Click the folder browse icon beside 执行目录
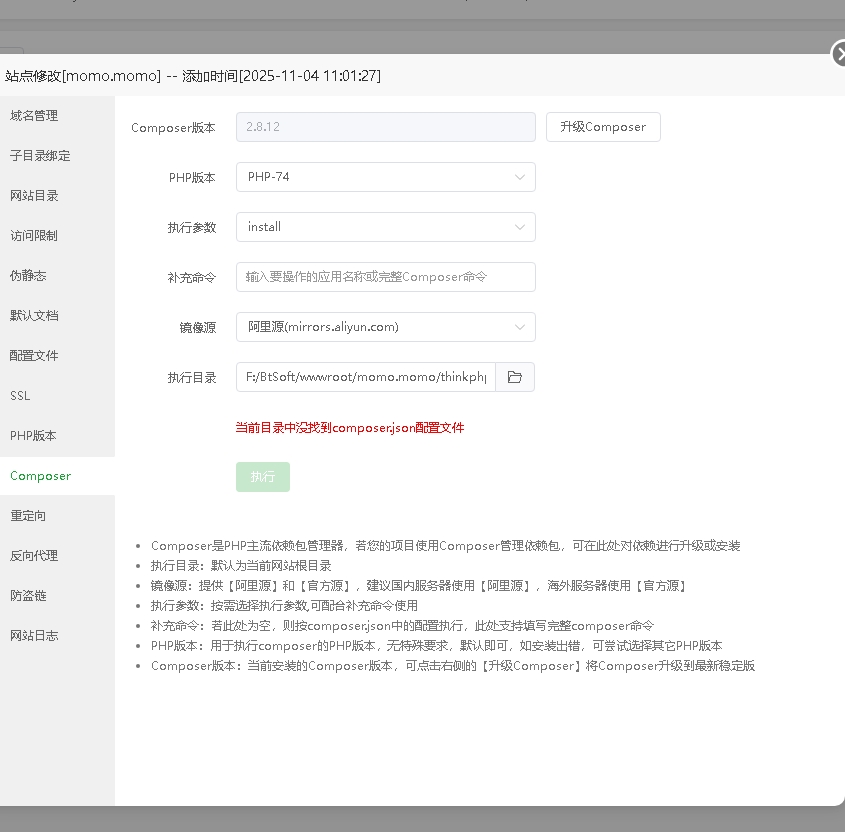Screen dimensions: 845x832 point(515,377)
